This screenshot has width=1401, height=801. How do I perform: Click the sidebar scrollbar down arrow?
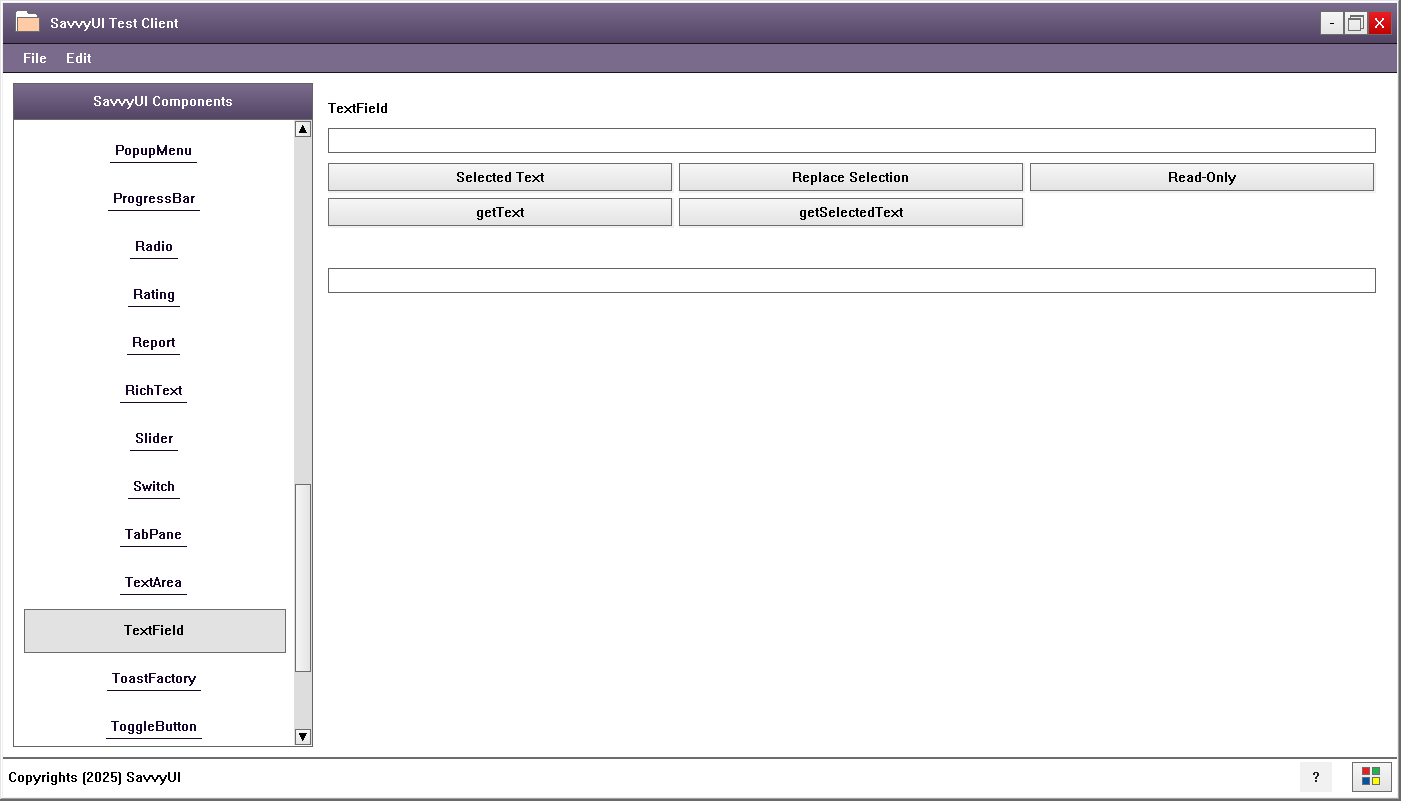pos(302,737)
